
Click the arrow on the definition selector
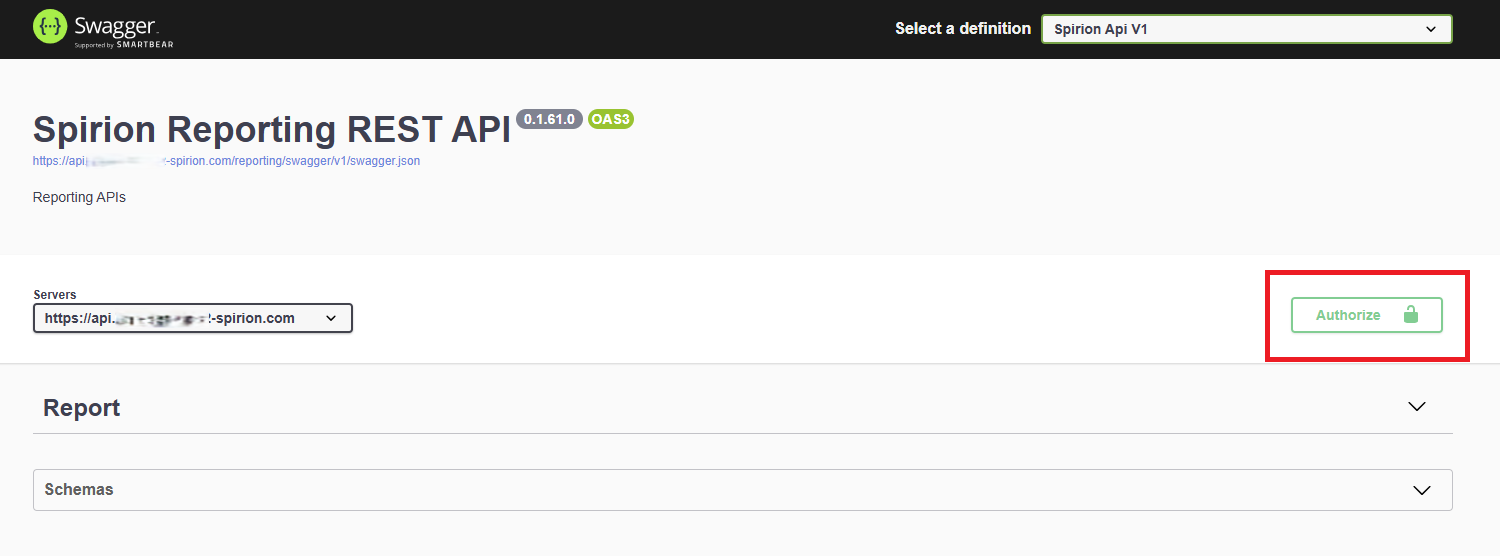coord(1430,29)
